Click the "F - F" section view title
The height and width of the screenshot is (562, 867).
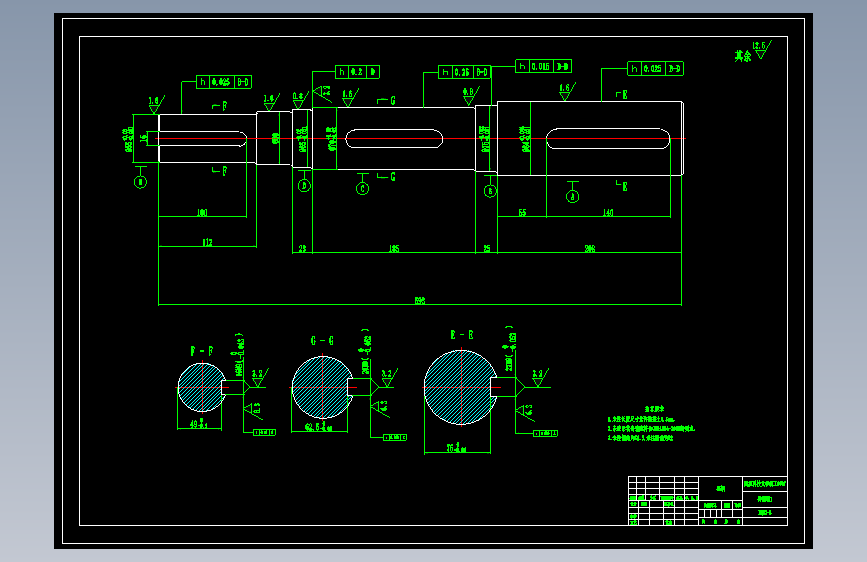(202, 351)
